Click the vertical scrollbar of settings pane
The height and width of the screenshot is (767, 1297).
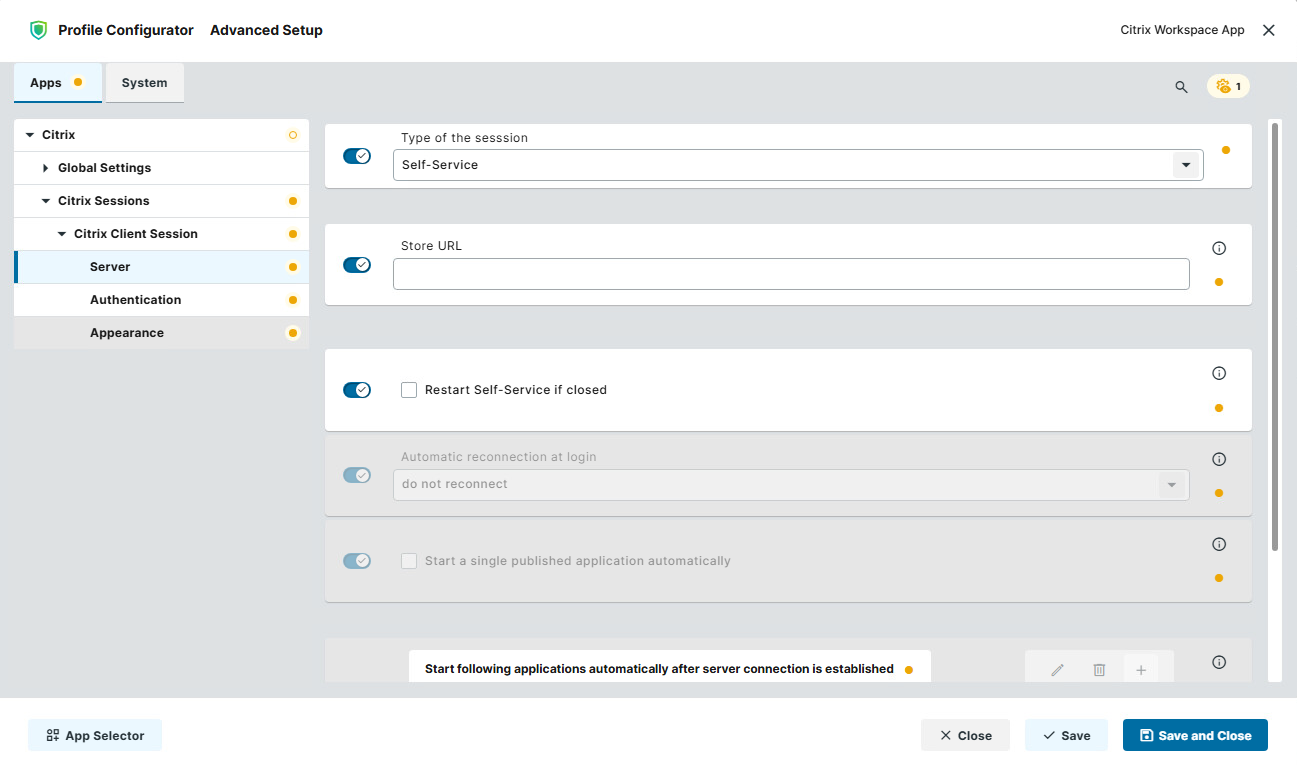coord(1275,336)
